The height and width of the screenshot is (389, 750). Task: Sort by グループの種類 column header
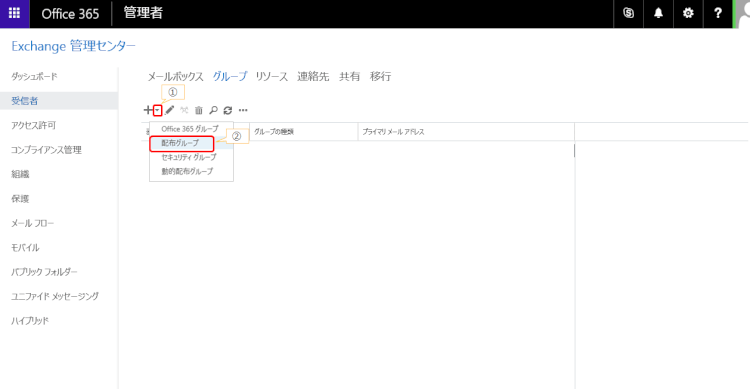303,132
